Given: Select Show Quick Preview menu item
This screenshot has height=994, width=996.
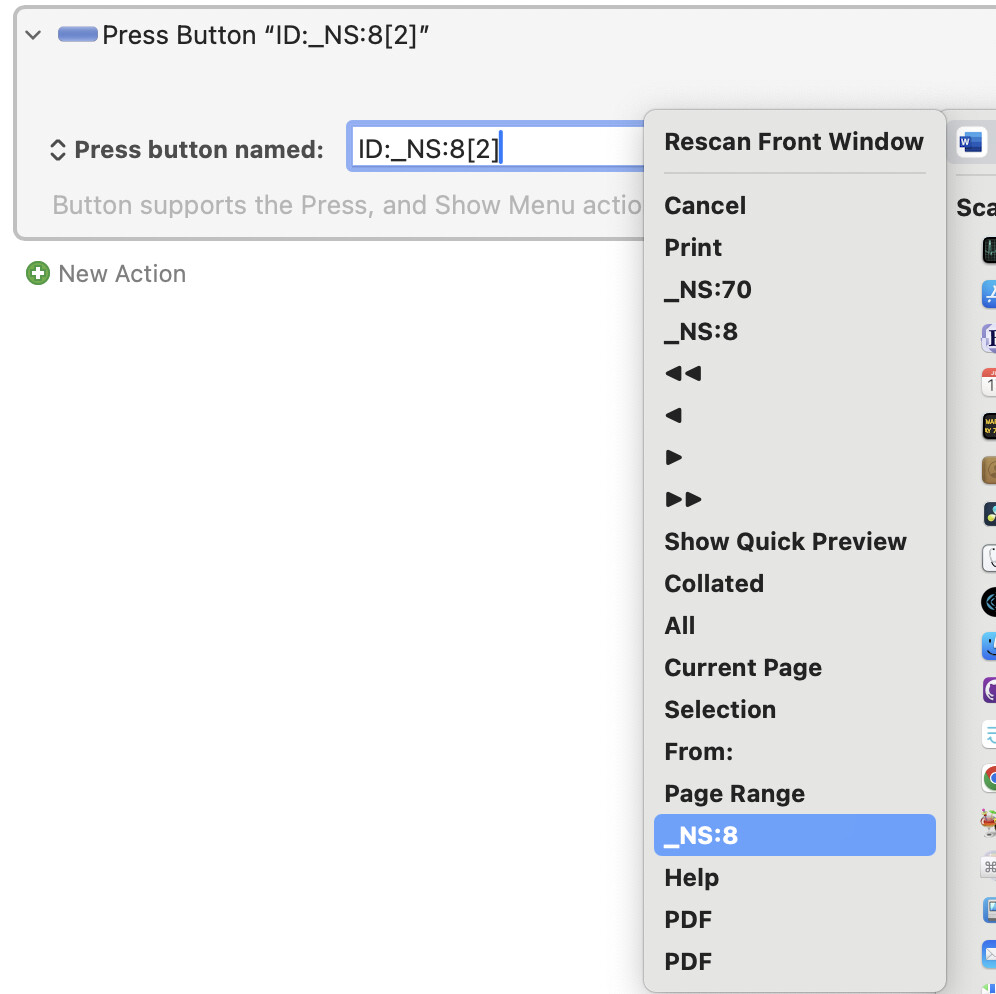Looking at the screenshot, I should click(x=785, y=542).
